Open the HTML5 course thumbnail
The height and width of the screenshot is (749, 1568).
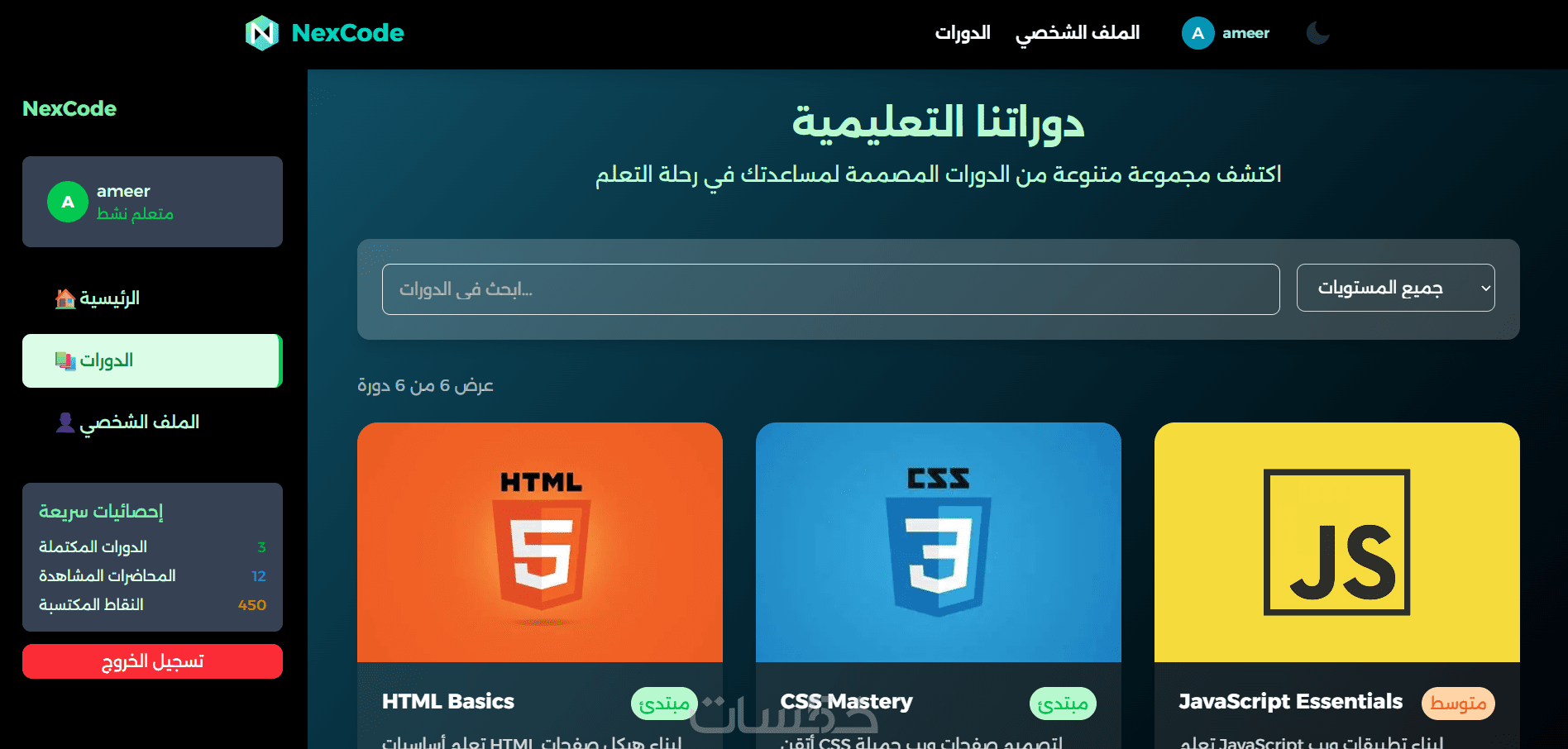pos(540,542)
